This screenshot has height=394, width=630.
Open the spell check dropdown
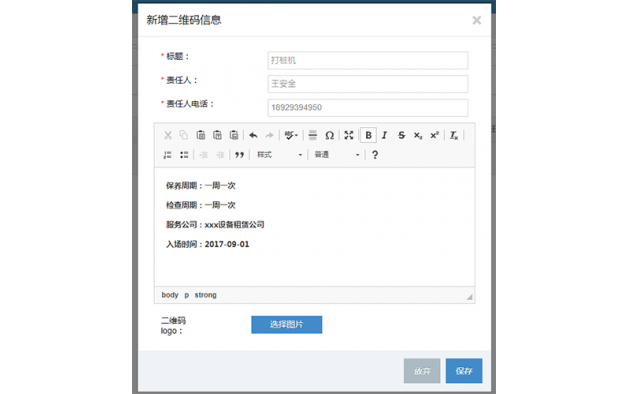click(x=291, y=135)
